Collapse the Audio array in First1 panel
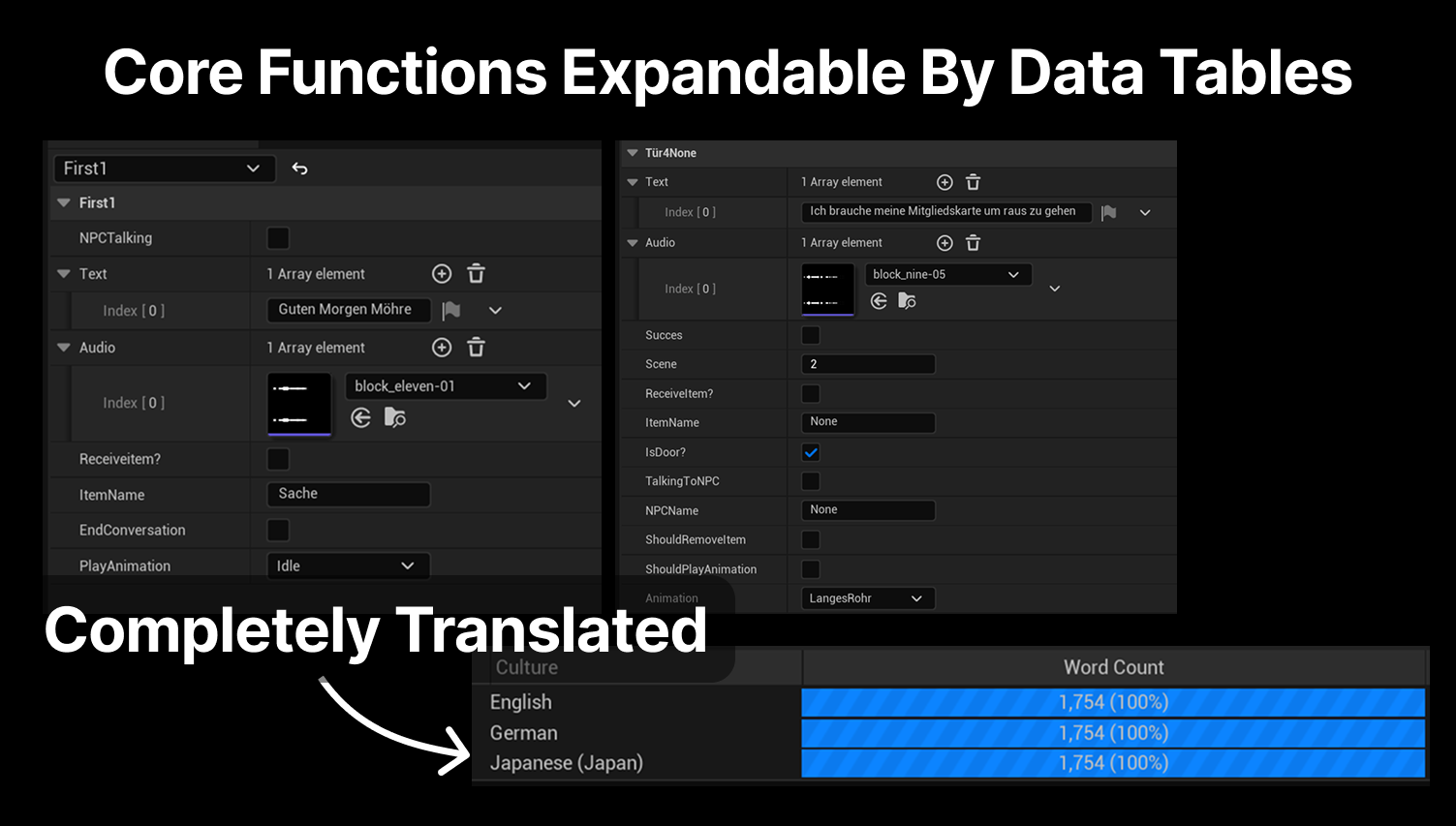1456x826 pixels. [x=64, y=348]
